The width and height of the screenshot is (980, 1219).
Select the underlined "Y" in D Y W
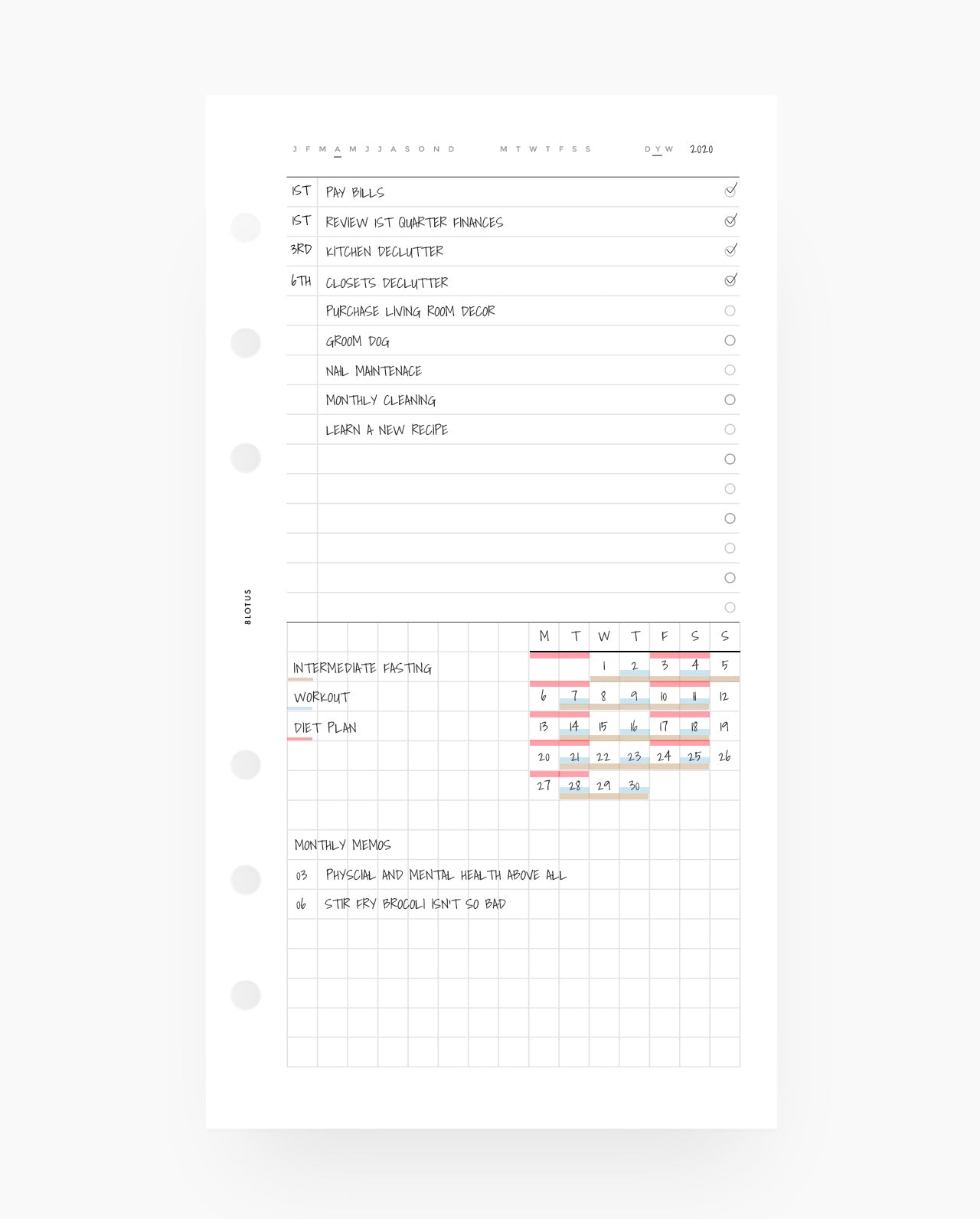pos(658,149)
